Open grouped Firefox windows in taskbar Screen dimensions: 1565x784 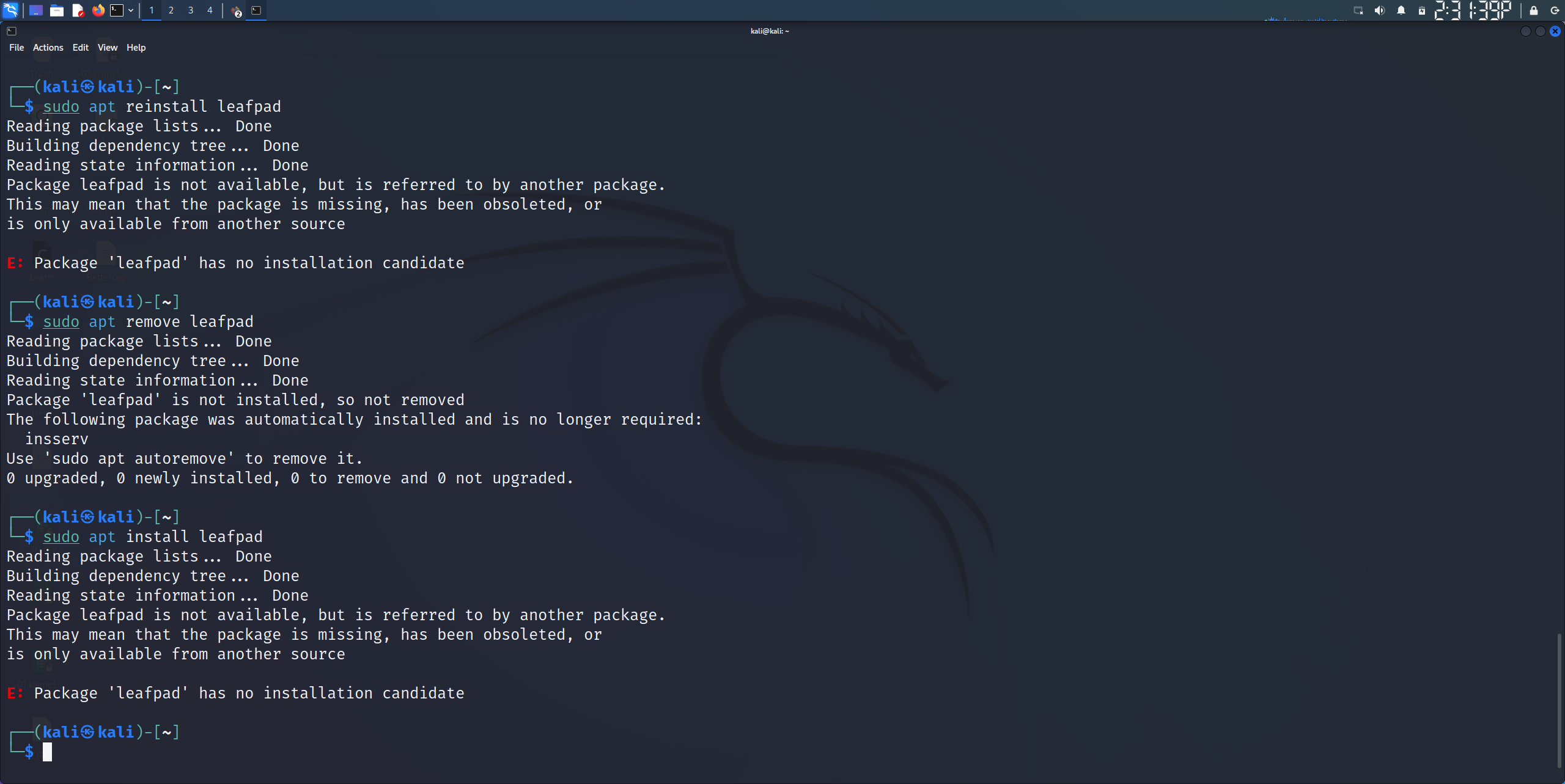pos(237,11)
